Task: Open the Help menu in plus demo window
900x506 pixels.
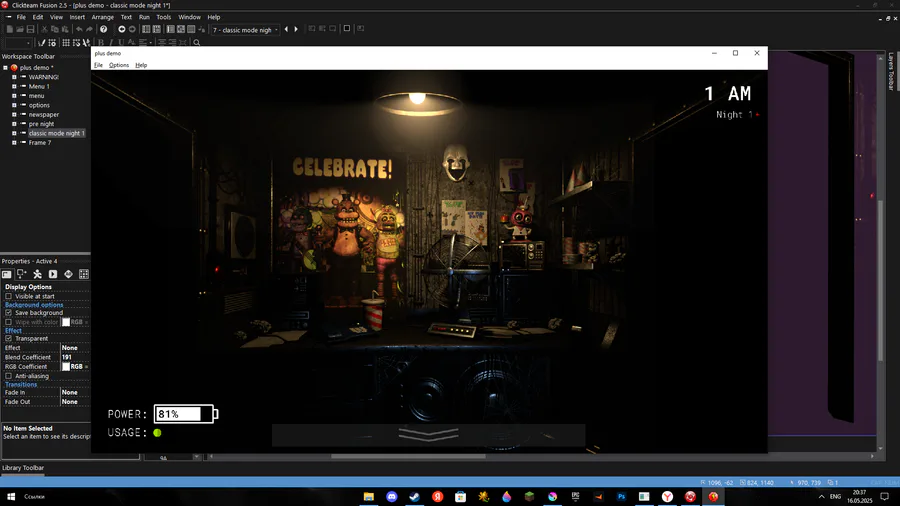Action: tap(141, 65)
